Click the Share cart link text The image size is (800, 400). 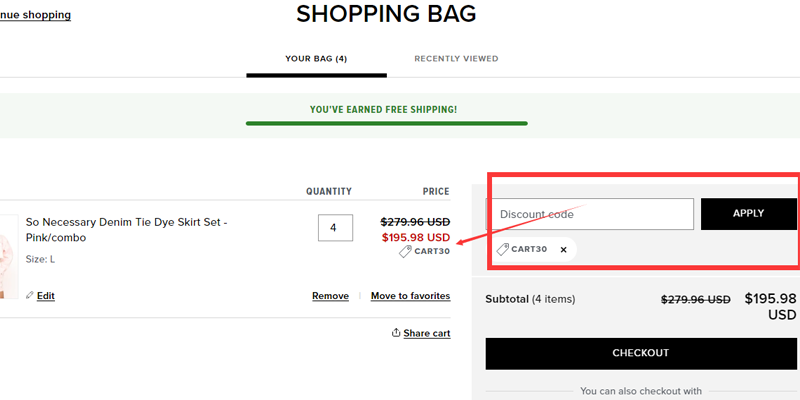coord(427,333)
